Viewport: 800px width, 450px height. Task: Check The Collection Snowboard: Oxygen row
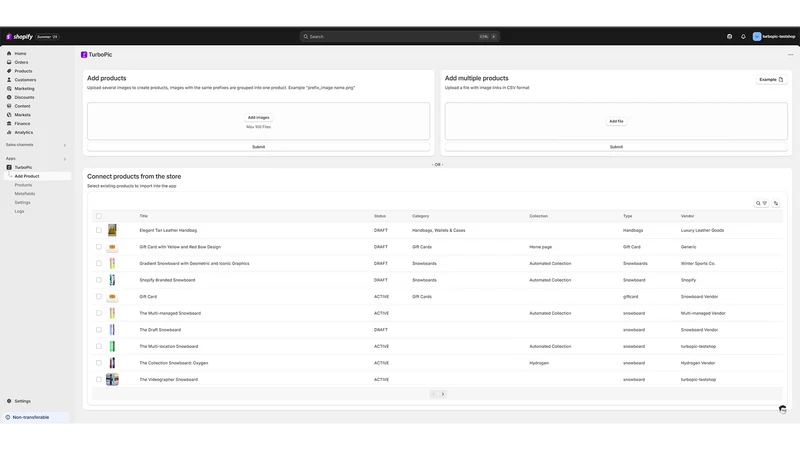[x=99, y=363]
